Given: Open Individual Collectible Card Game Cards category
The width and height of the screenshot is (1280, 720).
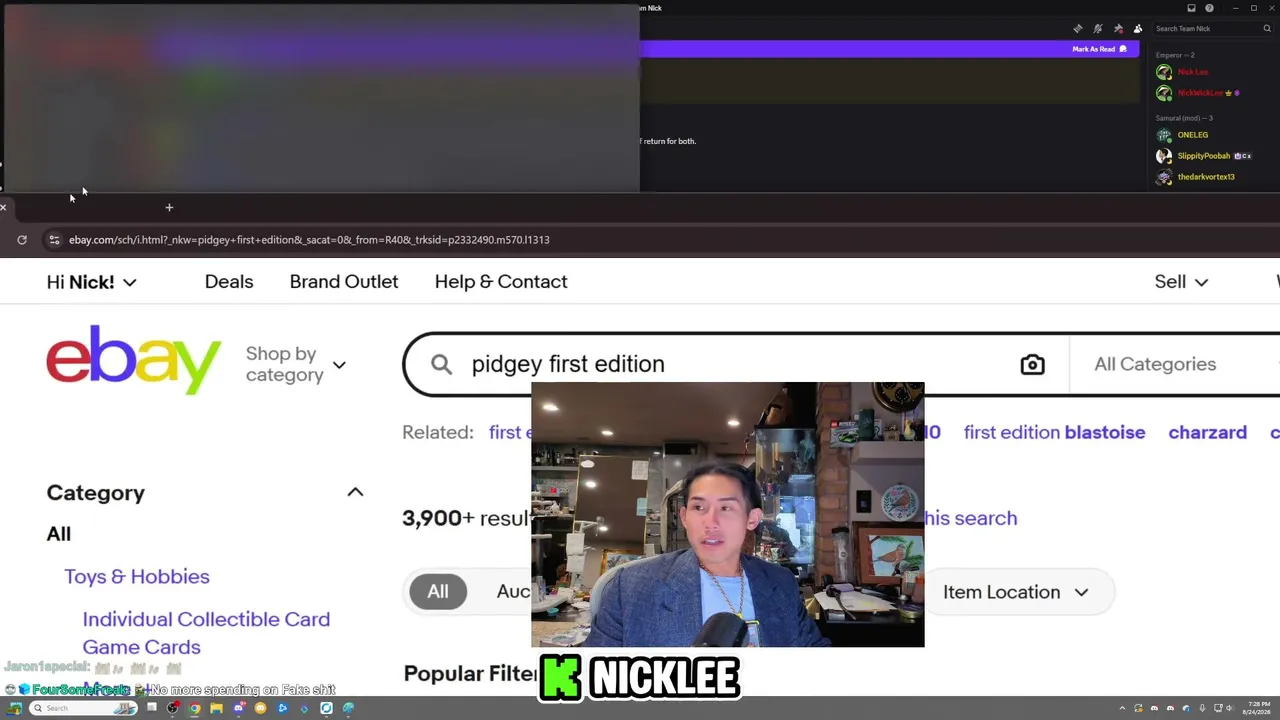Looking at the screenshot, I should [x=206, y=633].
